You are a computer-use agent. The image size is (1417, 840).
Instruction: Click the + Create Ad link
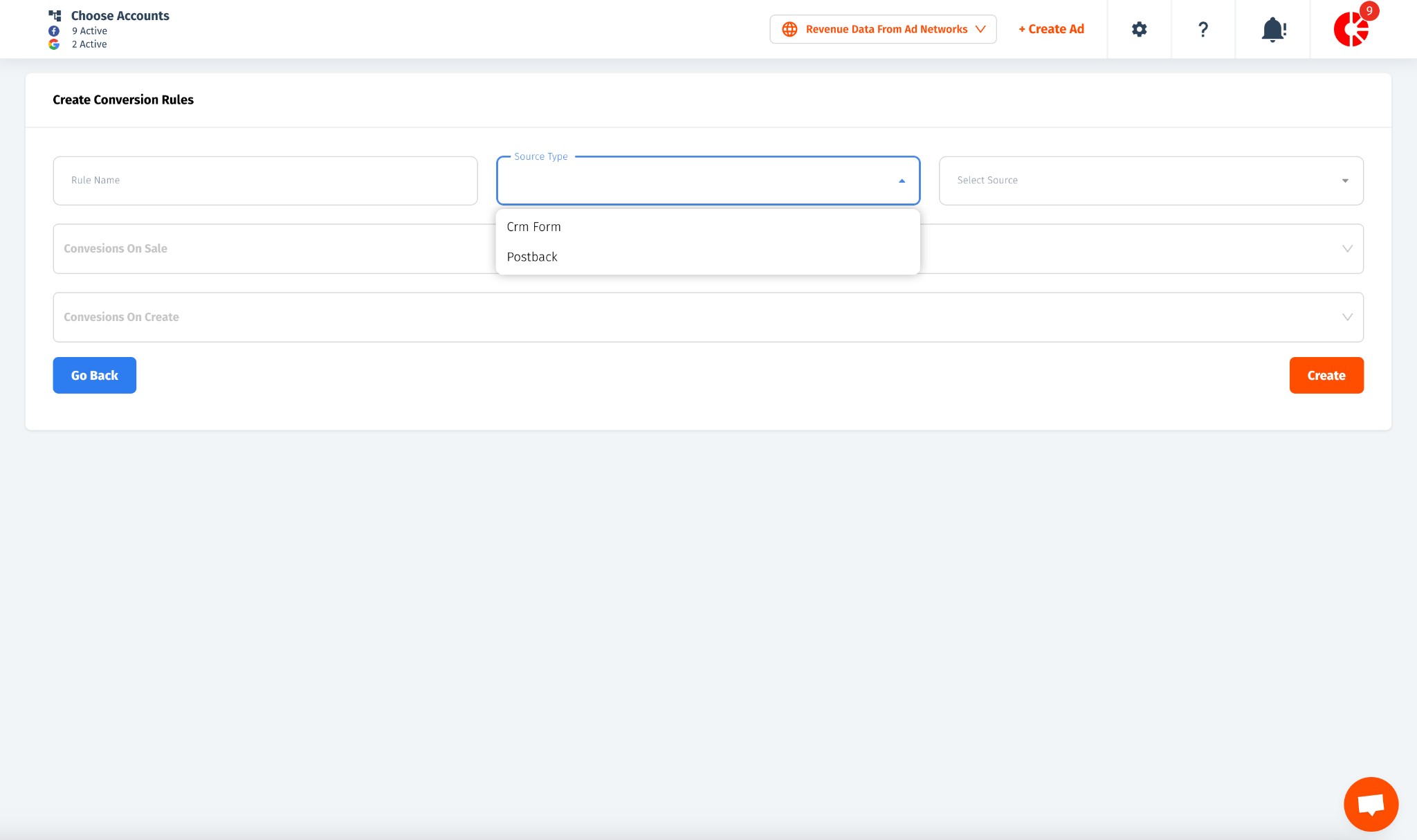tap(1051, 29)
